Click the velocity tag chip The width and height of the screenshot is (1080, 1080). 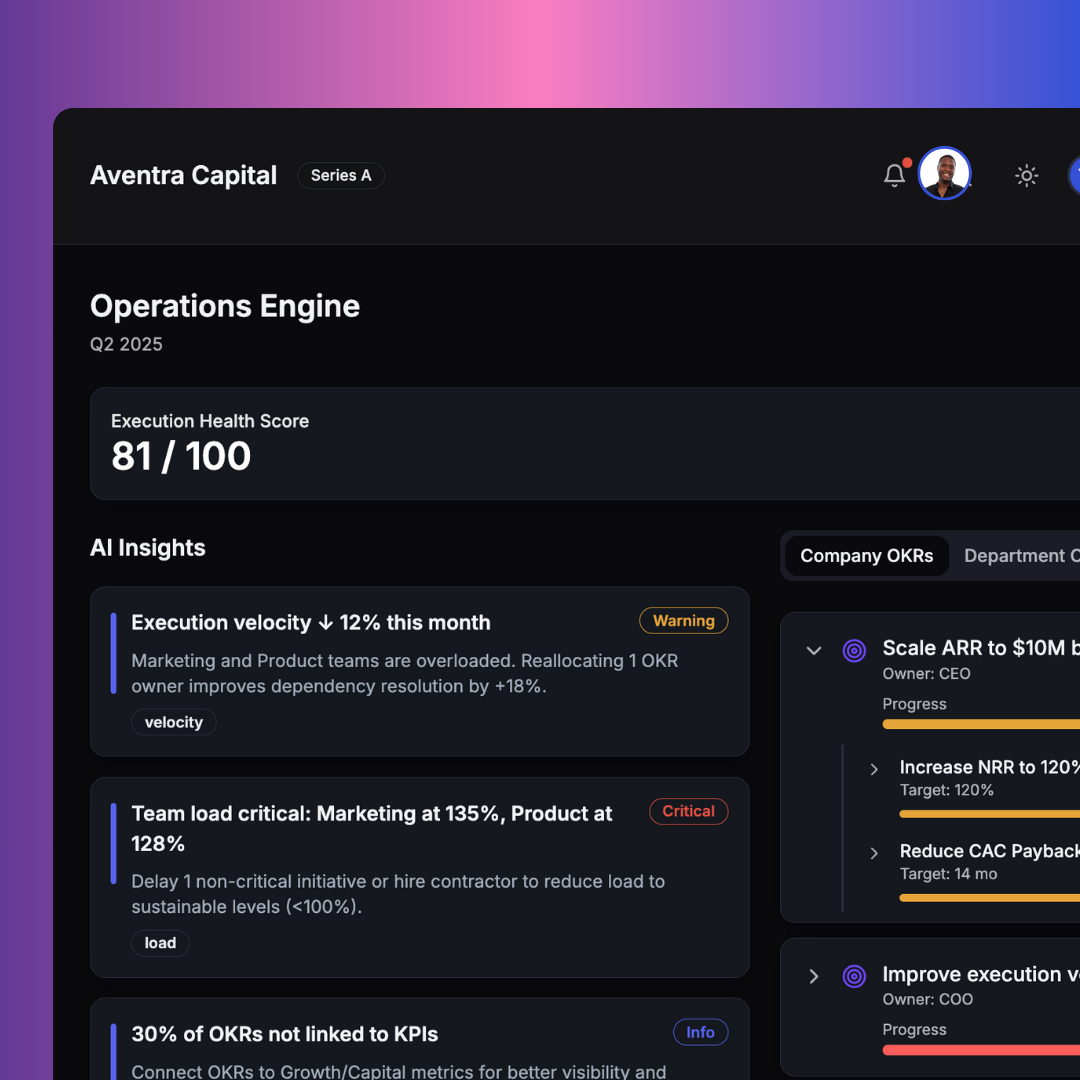pos(174,723)
